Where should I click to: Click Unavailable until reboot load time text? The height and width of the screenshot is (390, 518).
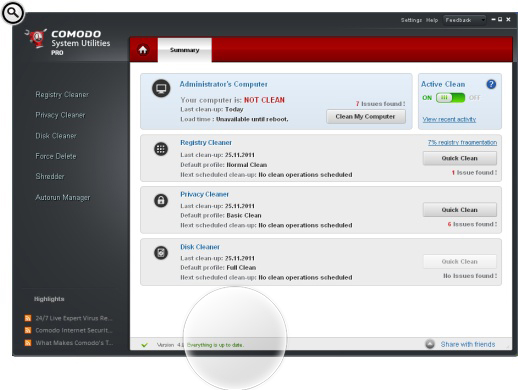tap(252, 119)
